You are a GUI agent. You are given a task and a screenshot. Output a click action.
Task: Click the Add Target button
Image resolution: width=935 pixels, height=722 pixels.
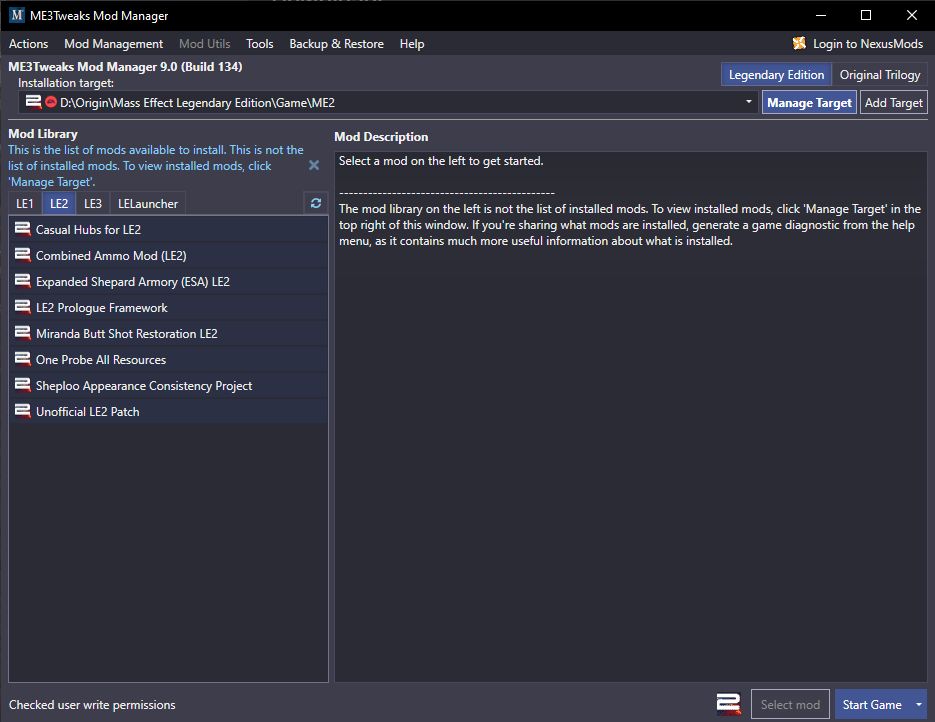tap(893, 103)
